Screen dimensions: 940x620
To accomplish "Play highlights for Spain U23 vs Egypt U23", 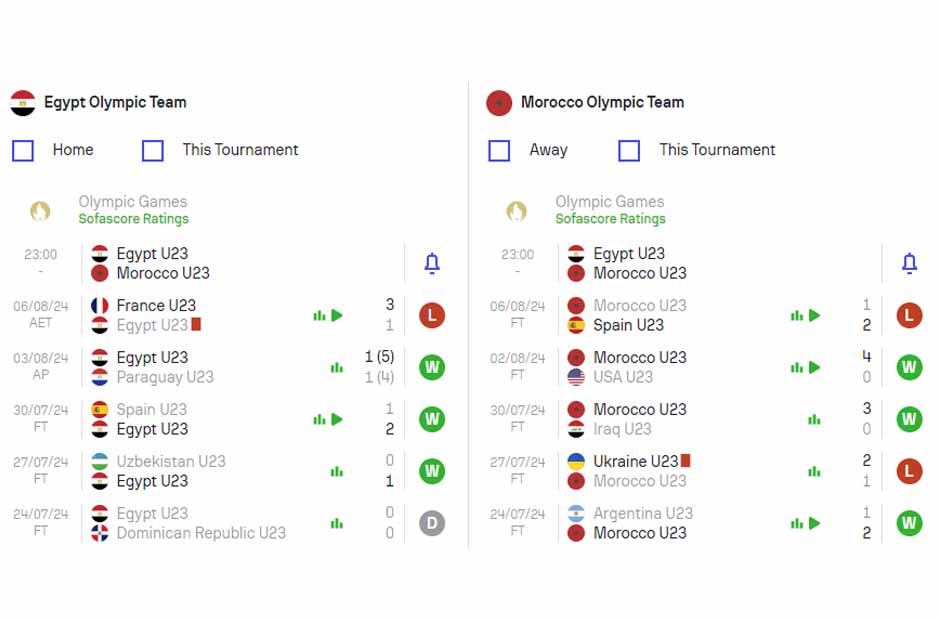I will (x=337, y=419).
